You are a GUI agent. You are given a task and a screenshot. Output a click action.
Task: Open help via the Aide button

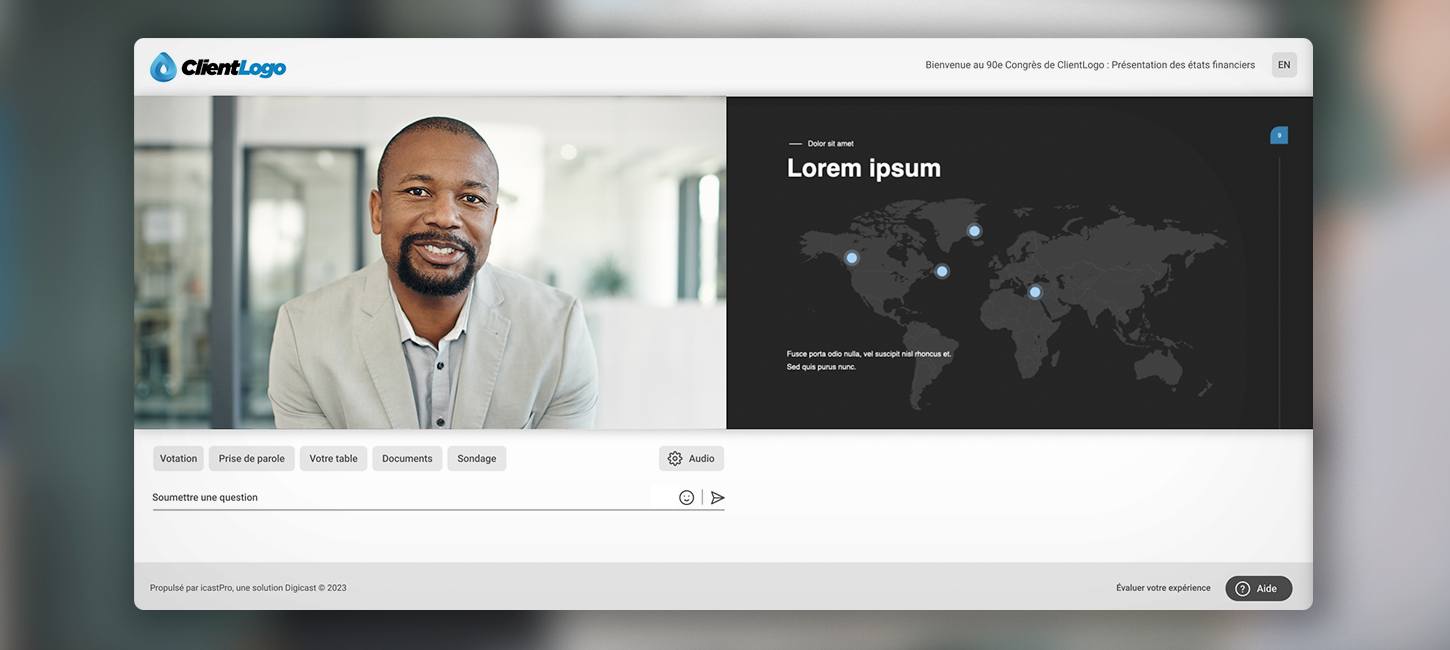click(x=1258, y=588)
